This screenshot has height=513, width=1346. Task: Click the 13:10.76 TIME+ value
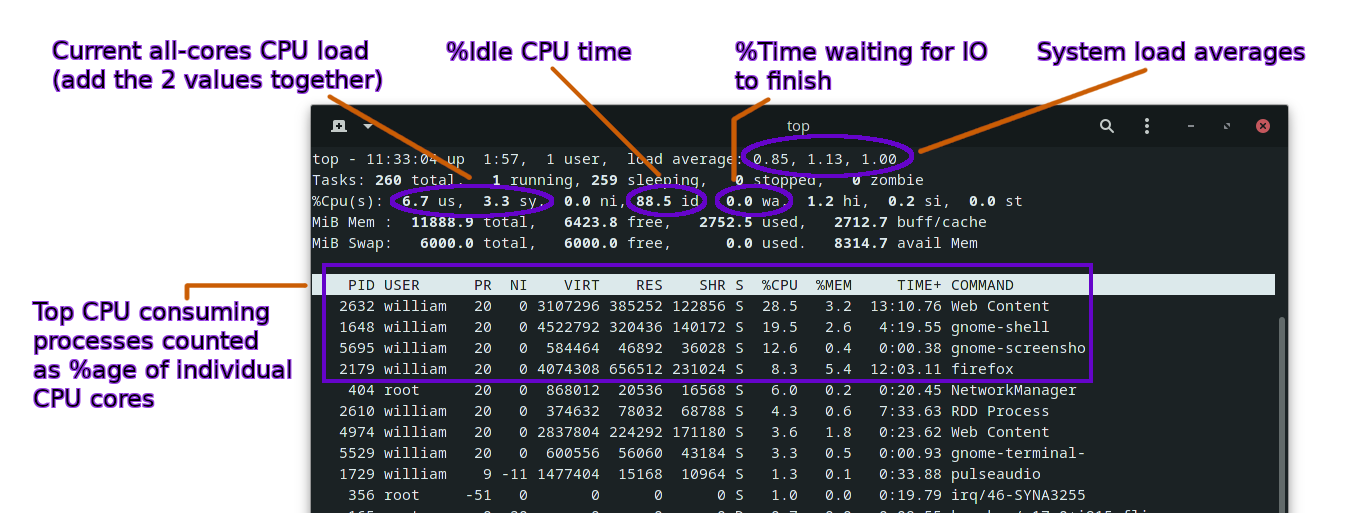(x=905, y=306)
